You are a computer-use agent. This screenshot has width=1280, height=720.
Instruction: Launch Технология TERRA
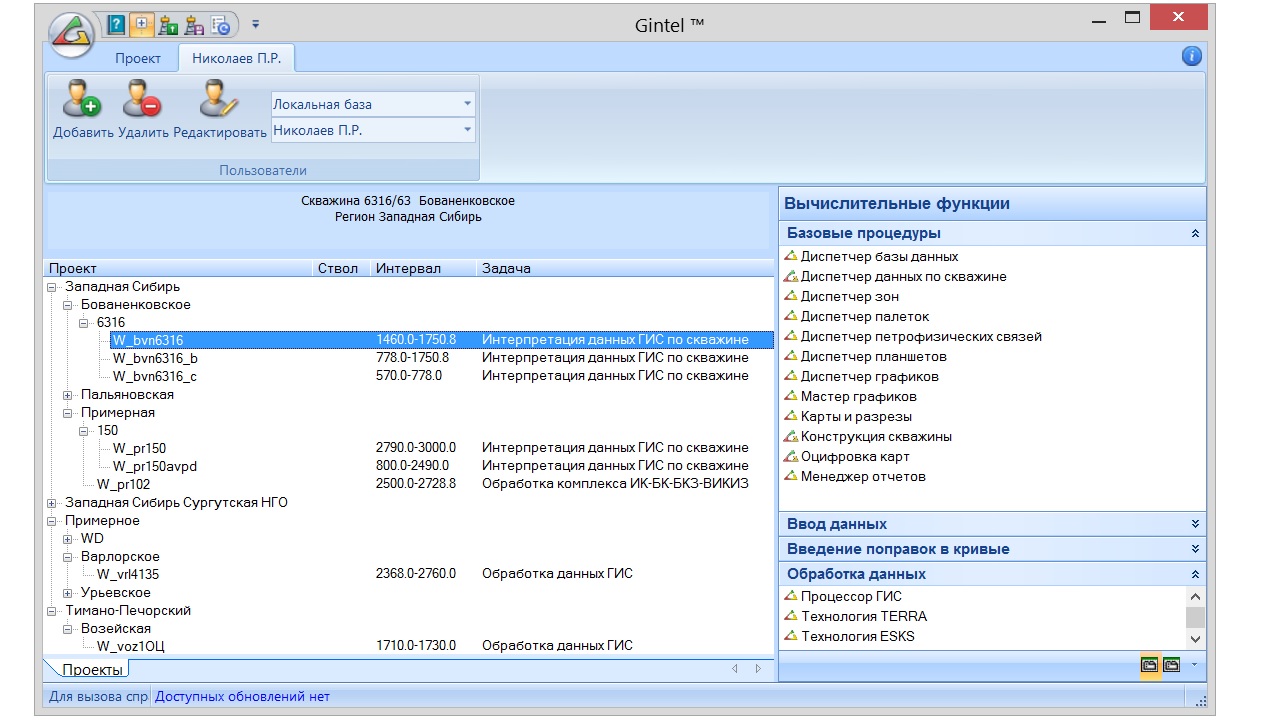point(863,616)
